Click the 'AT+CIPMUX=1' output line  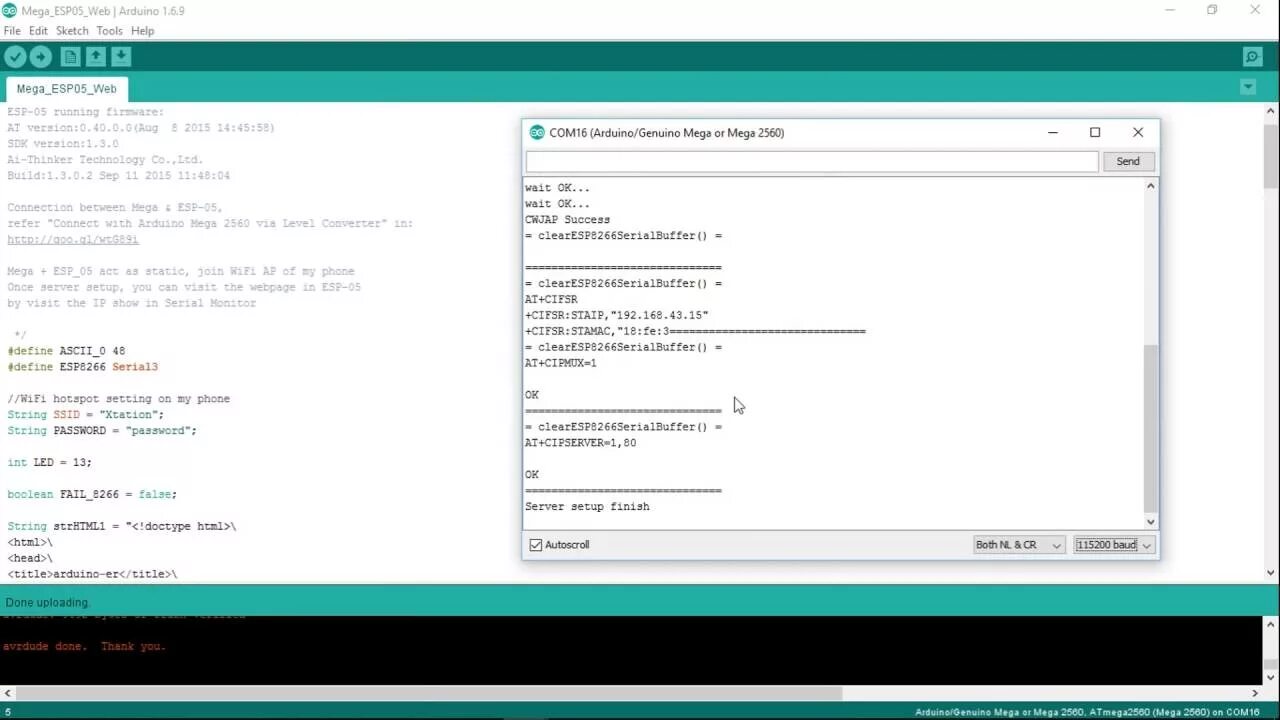click(560, 363)
